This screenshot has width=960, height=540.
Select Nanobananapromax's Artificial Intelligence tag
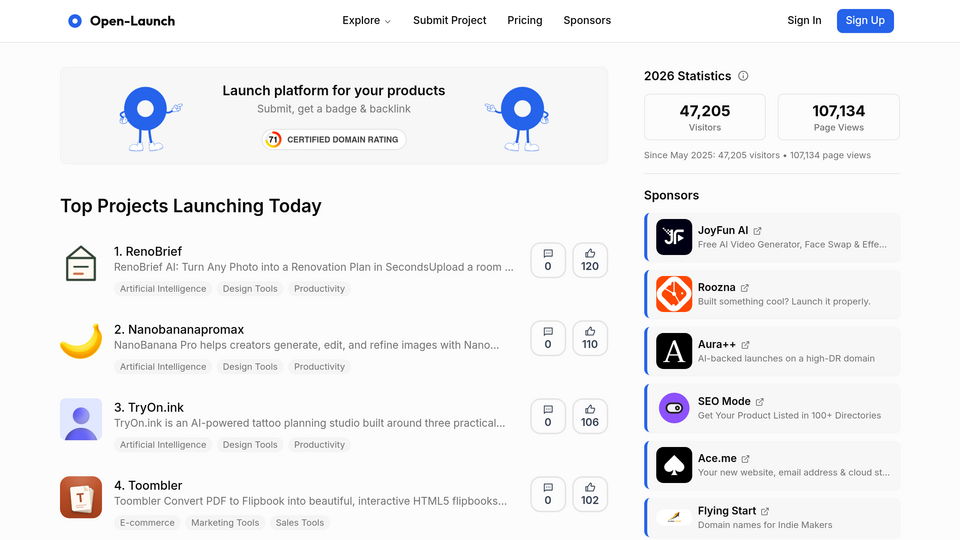click(163, 367)
